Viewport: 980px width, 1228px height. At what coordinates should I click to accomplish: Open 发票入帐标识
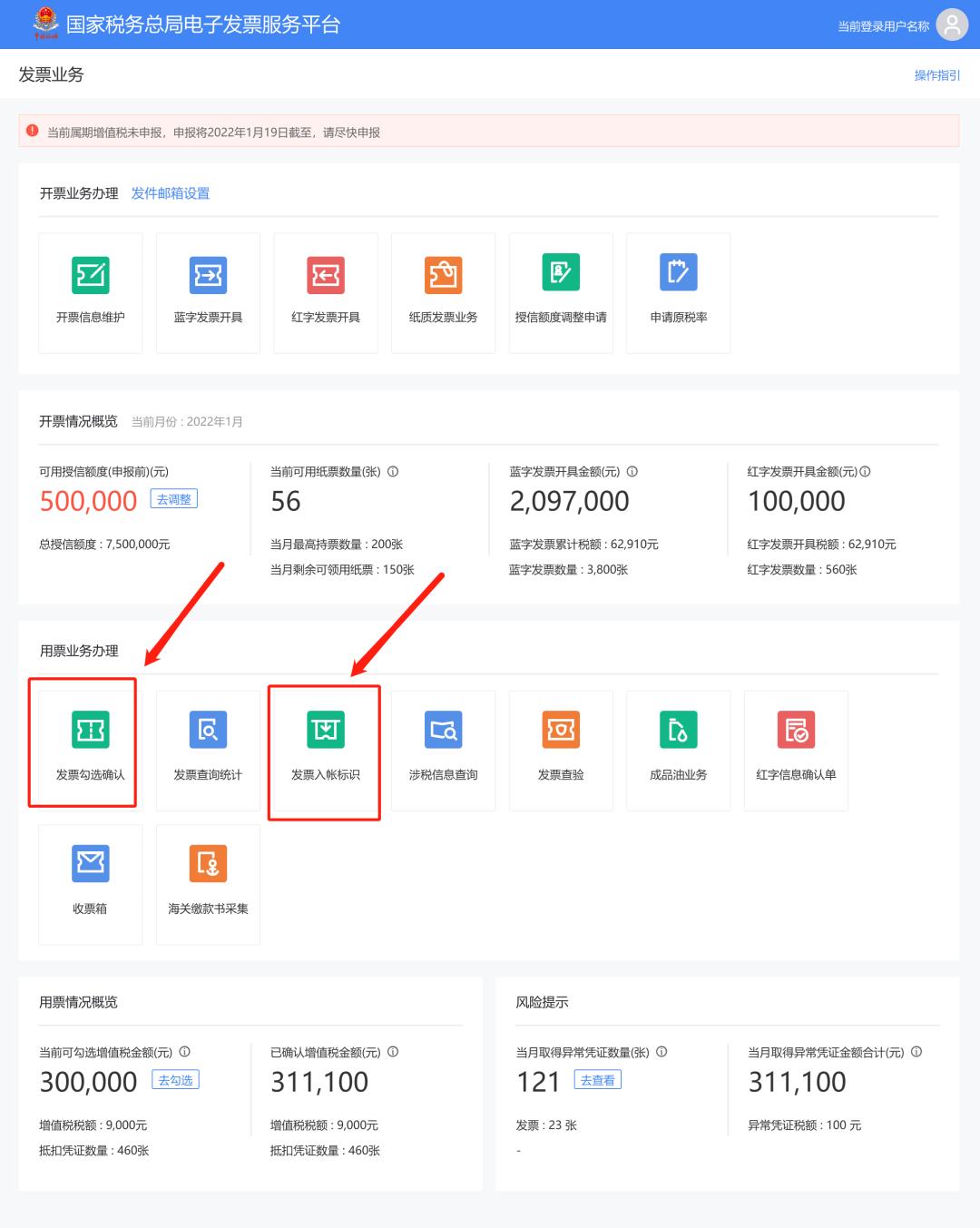pos(325,752)
